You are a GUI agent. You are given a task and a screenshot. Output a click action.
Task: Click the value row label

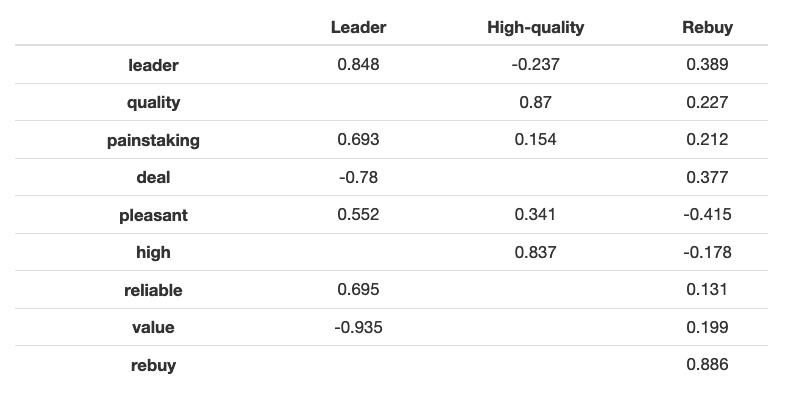pyautogui.click(x=153, y=328)
